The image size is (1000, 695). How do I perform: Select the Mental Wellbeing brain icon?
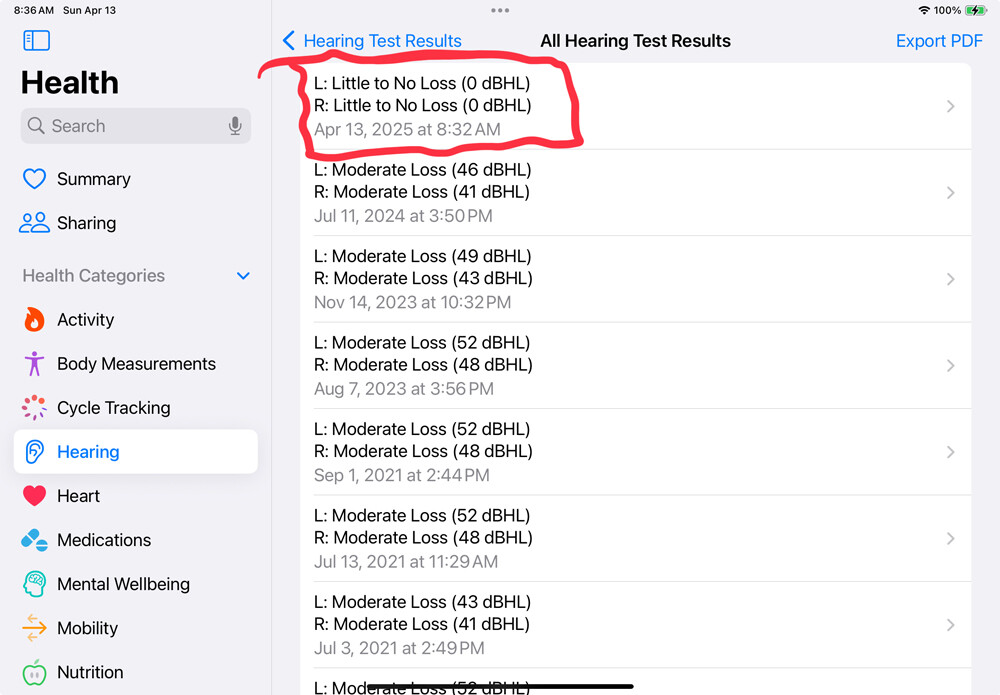pyautogui.click(x=34, y=584)
